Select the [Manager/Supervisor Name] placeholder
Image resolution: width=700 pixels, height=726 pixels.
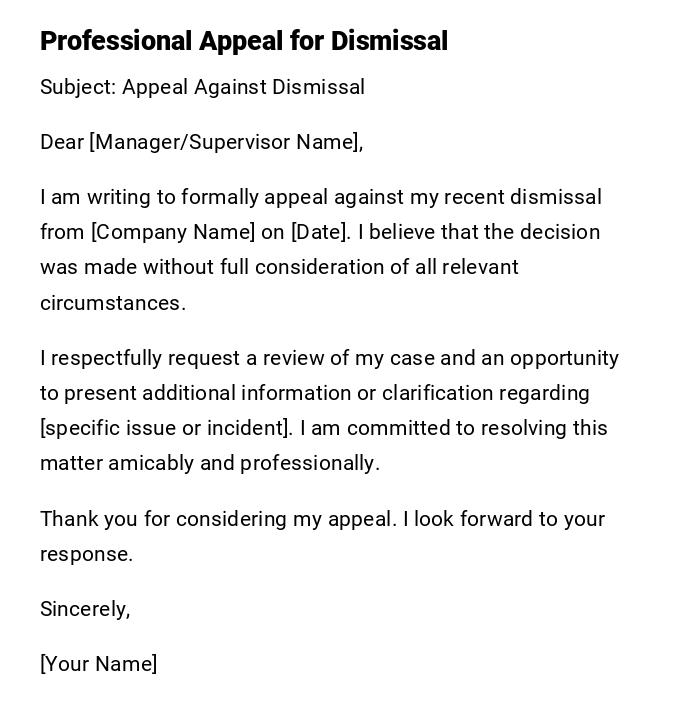224,142
